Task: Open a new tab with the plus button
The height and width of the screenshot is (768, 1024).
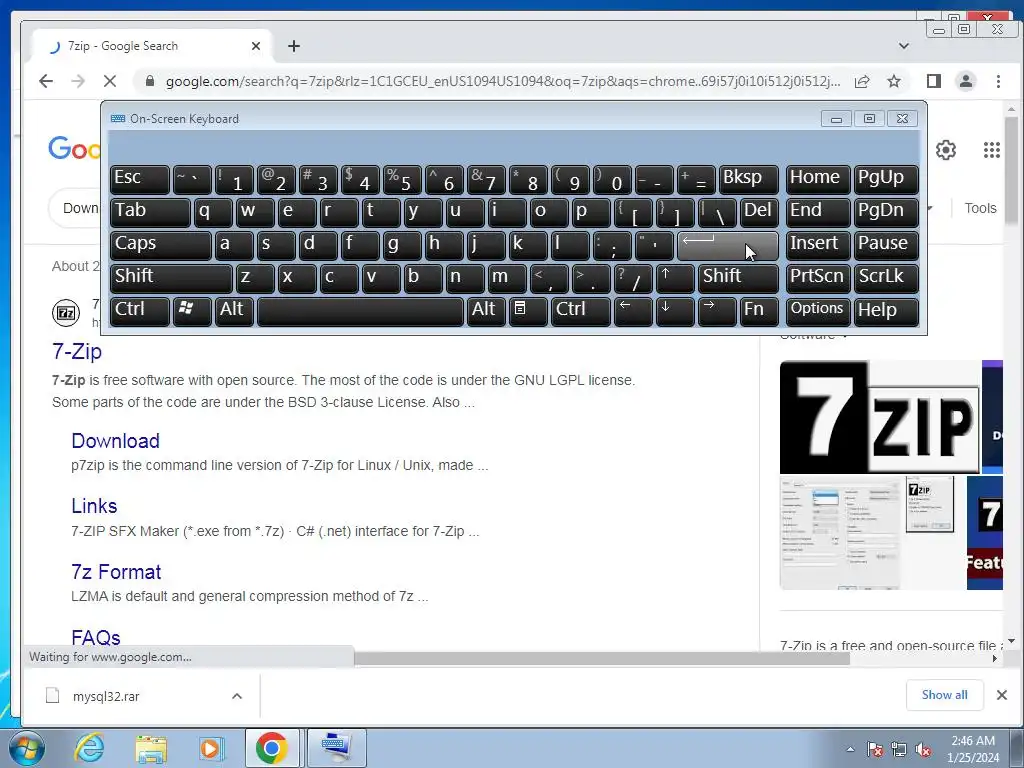Action: (294, 46)
